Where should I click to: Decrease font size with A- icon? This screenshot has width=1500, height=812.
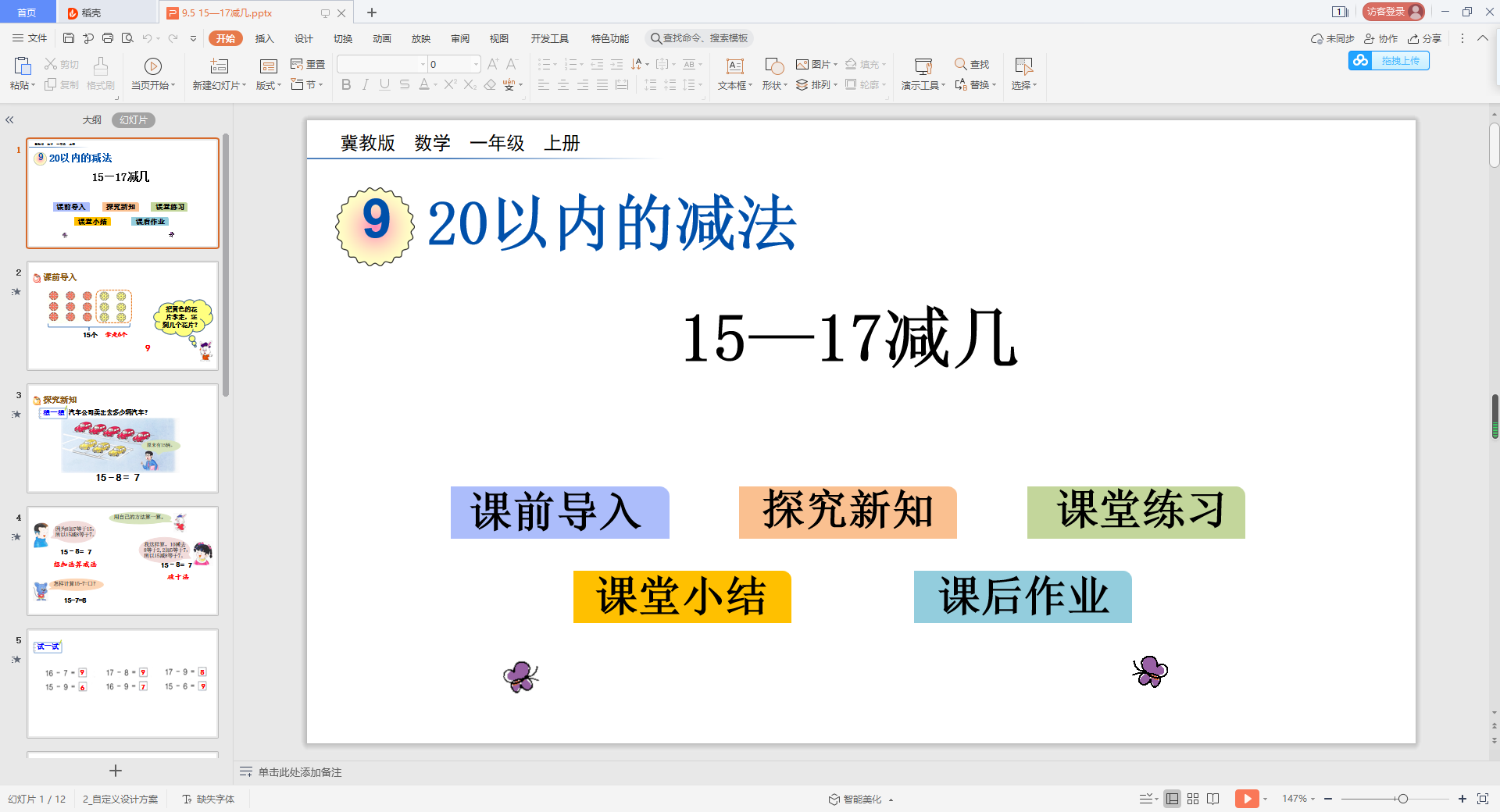coord(512,64)
